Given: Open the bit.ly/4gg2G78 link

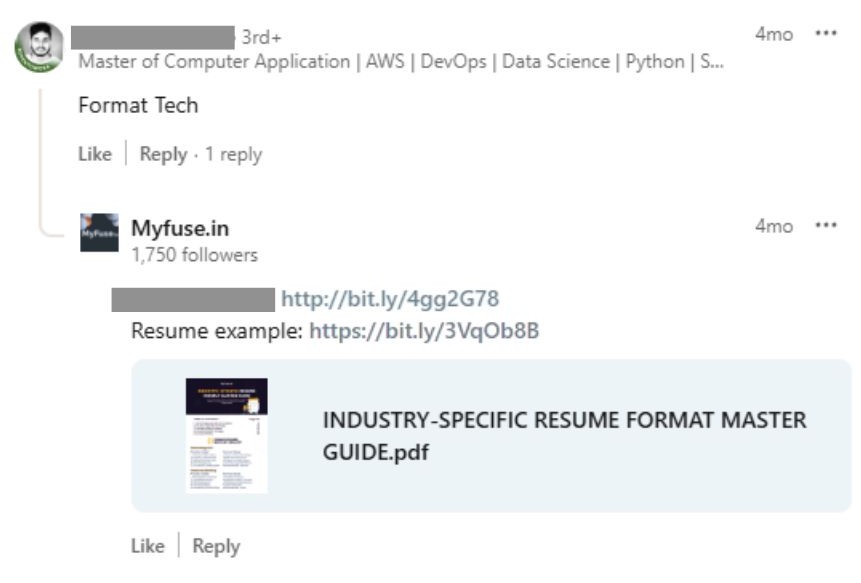Looking at the screenshot, I should pyautogui.click(x=390, y=299).
